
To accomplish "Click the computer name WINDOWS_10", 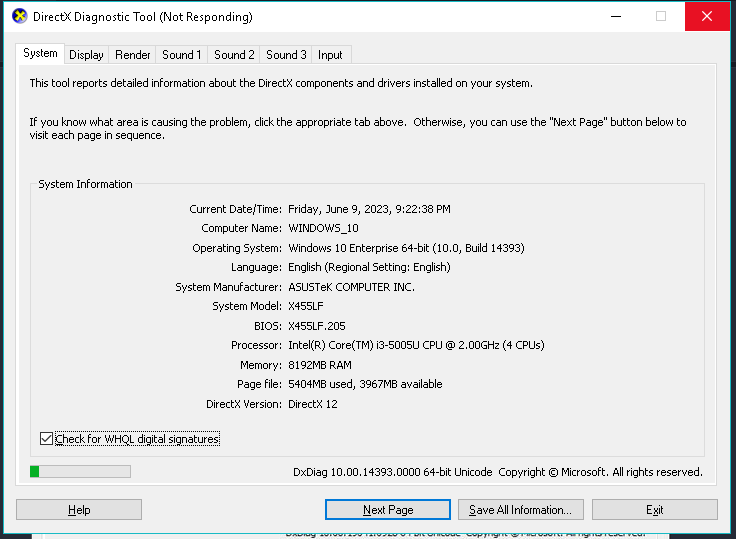I will point(323,228).
